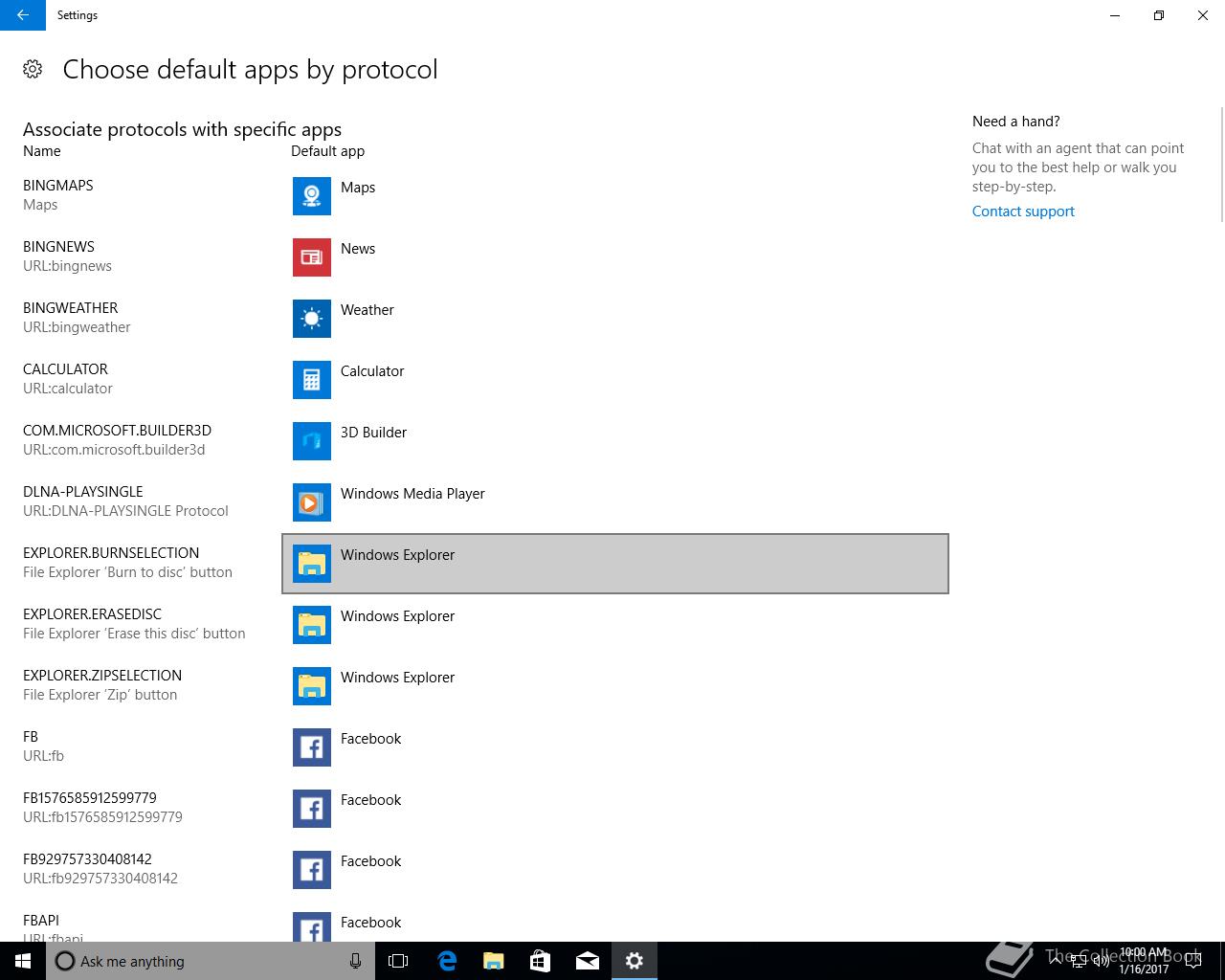Click the News app icon for BINGNEWS

[x=312, y=257]
